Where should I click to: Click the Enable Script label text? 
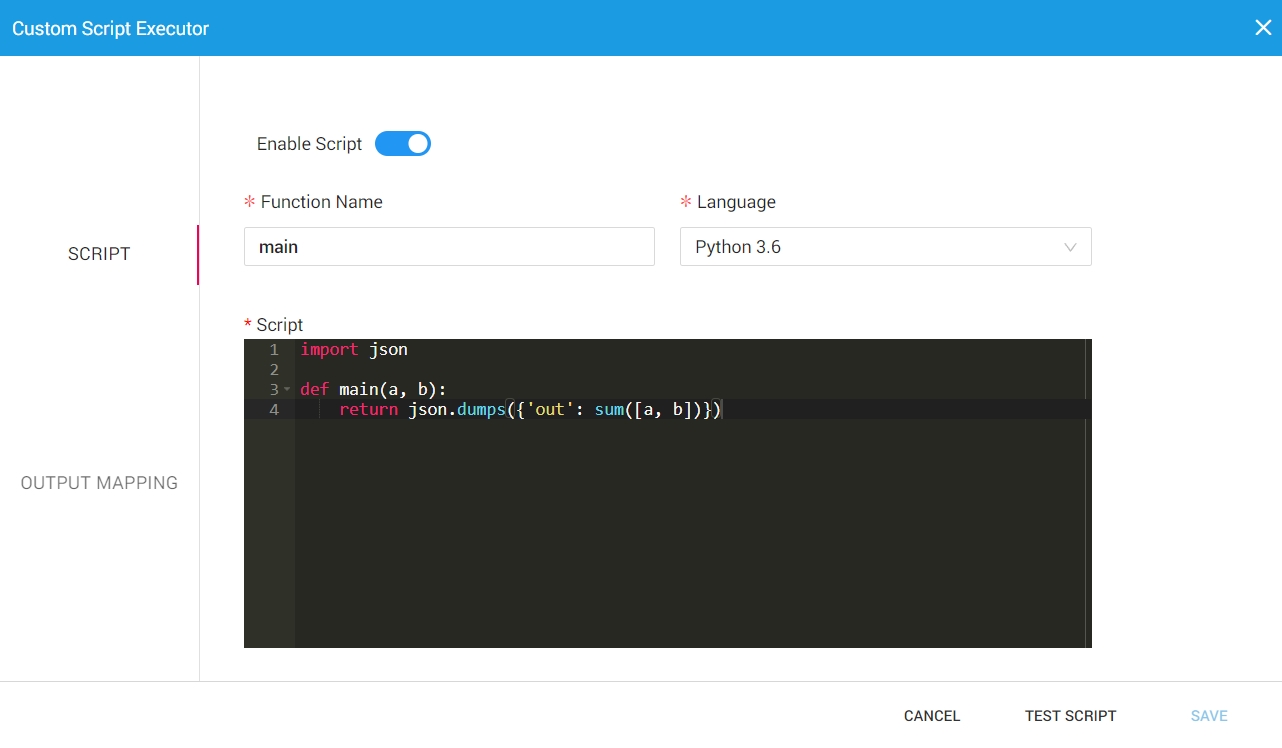click(309, 144)
